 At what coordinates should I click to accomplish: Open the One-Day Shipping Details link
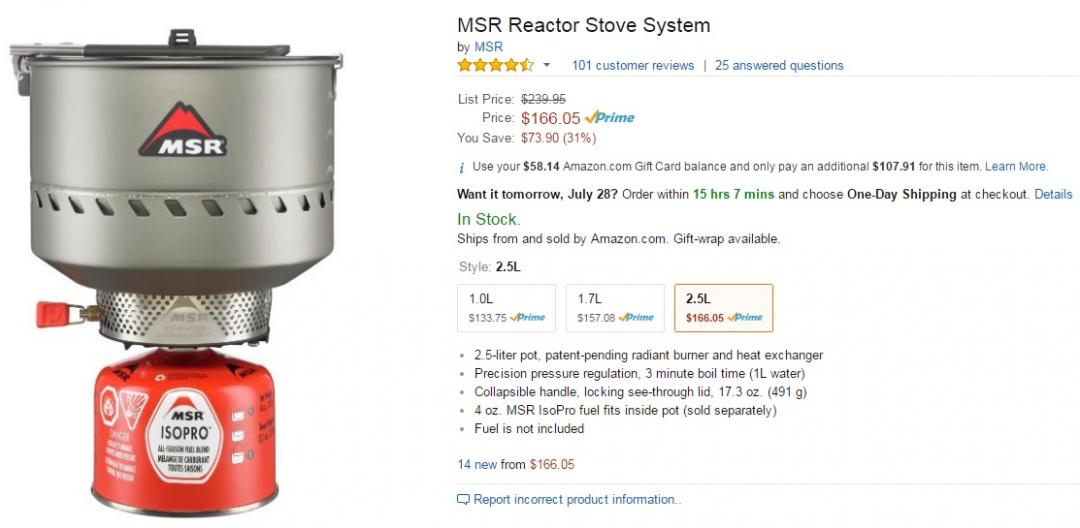click(1053, 194)
